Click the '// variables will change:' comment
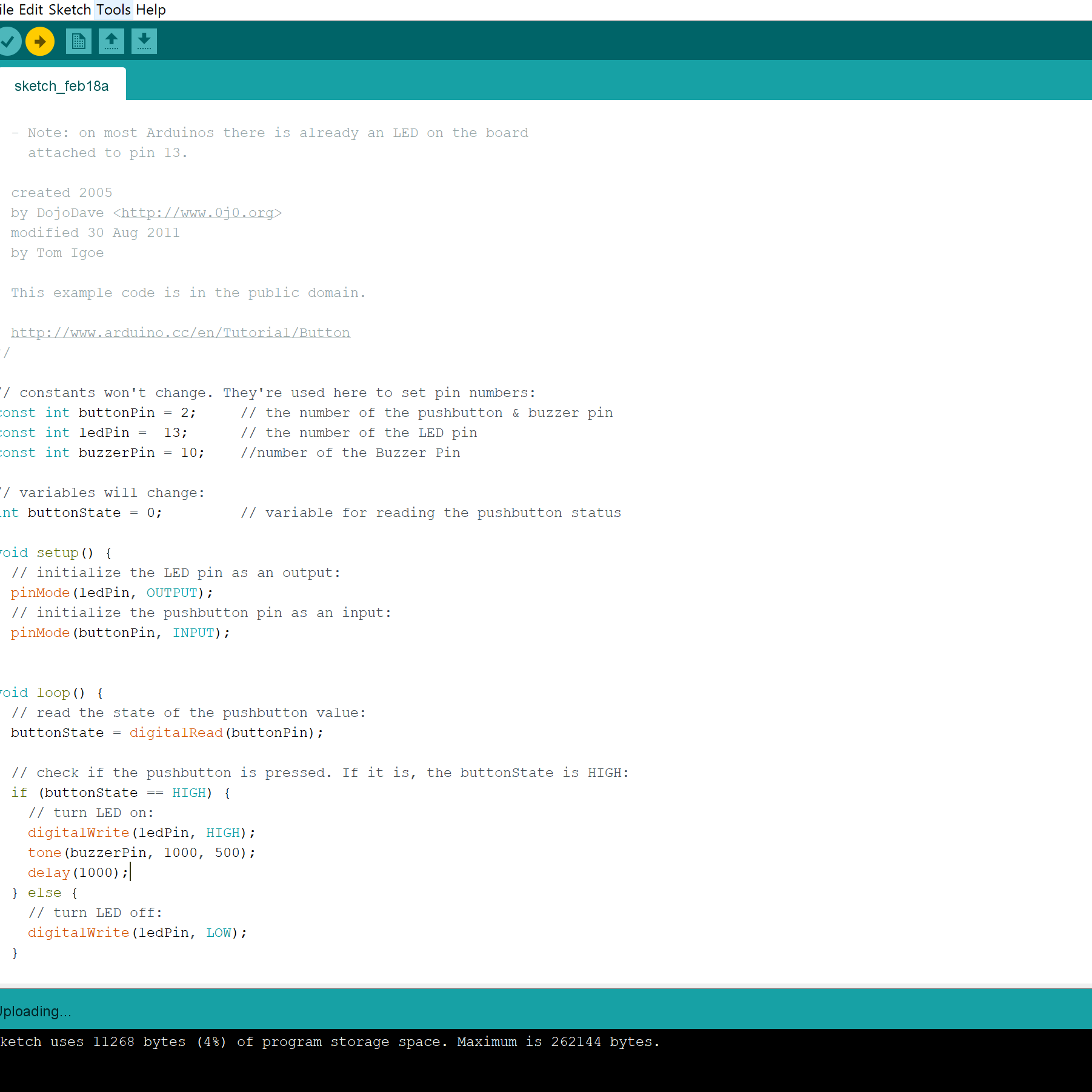Viewport: 1092px width, 1092px height. (x=102, y=493)
